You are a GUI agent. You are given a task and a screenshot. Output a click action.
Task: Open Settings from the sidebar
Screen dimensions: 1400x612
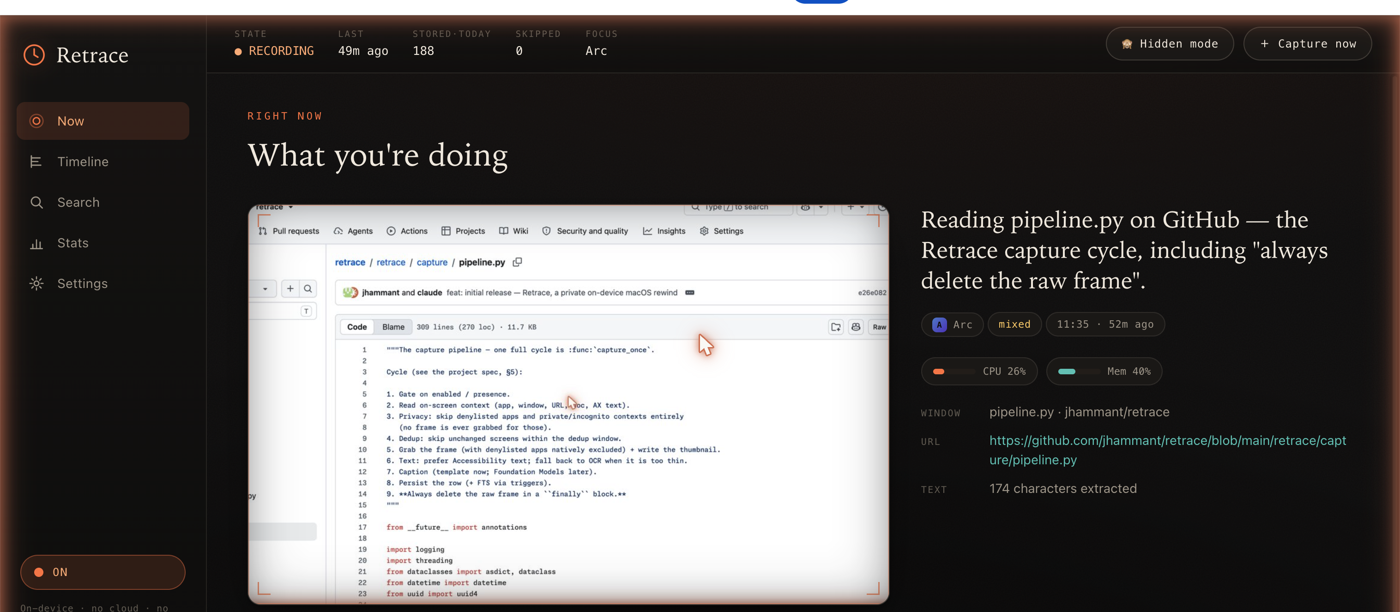coord(103,284)
